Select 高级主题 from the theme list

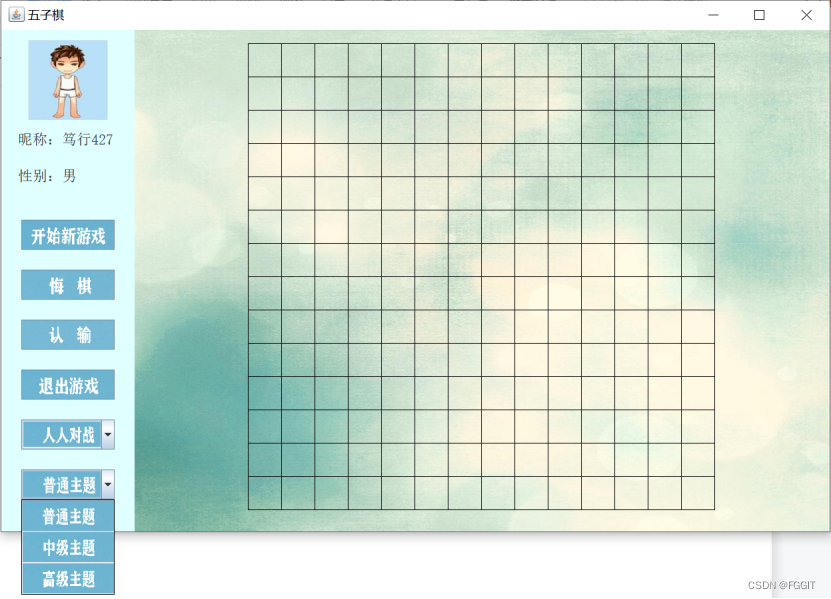coord(67,578)
